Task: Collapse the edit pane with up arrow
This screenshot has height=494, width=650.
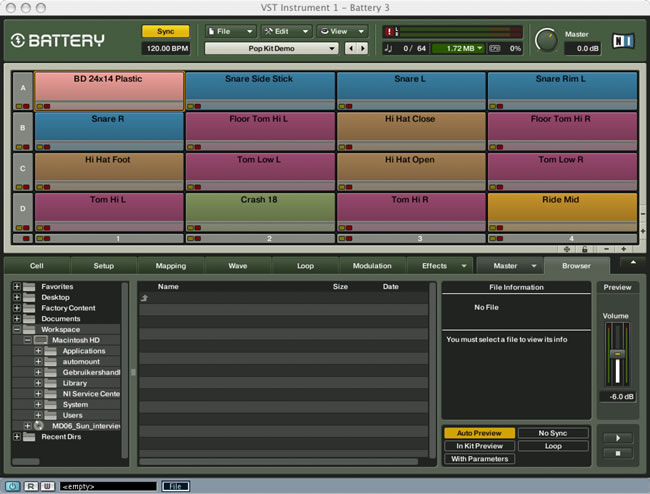Action: pos(633,262)
